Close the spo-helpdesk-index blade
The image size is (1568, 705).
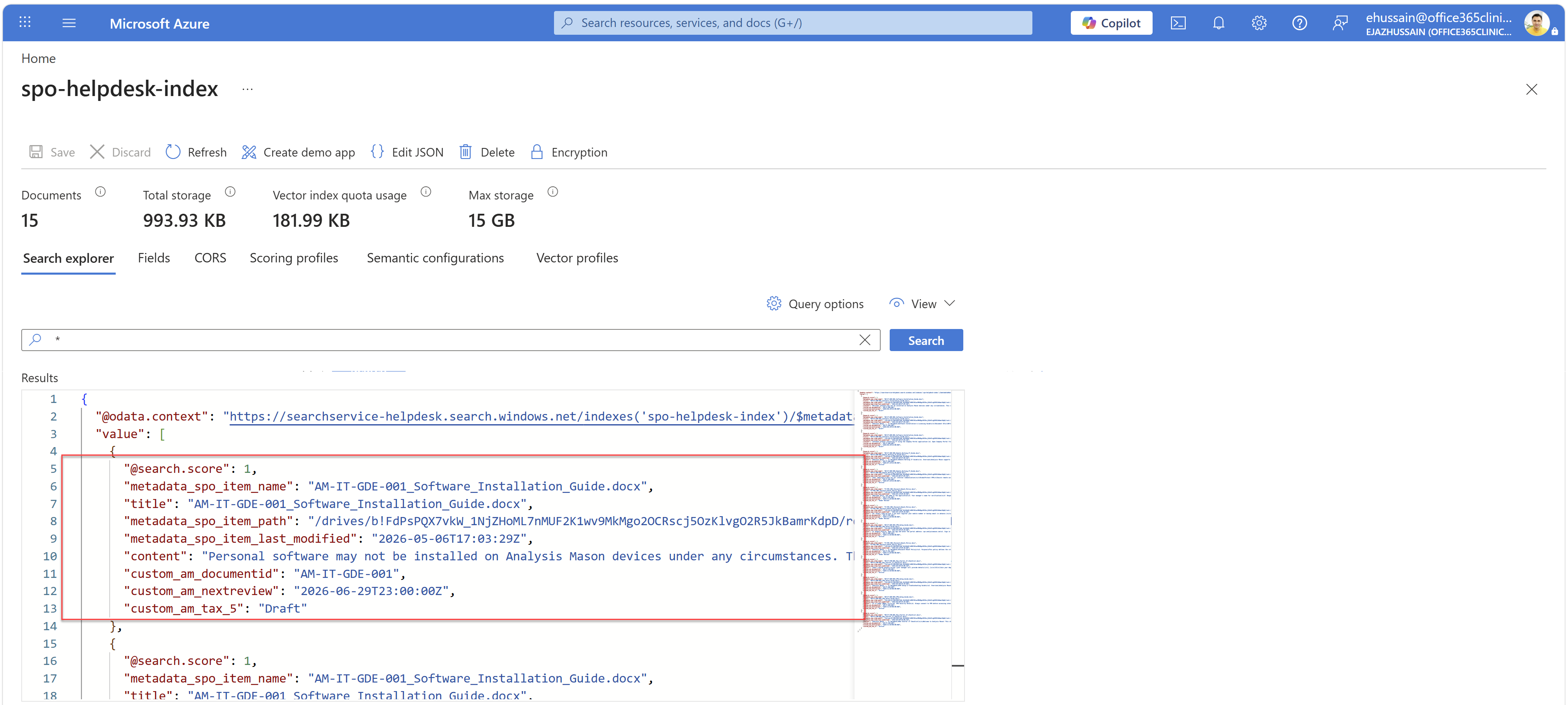pyautogui.click(x=1532, y=90)
